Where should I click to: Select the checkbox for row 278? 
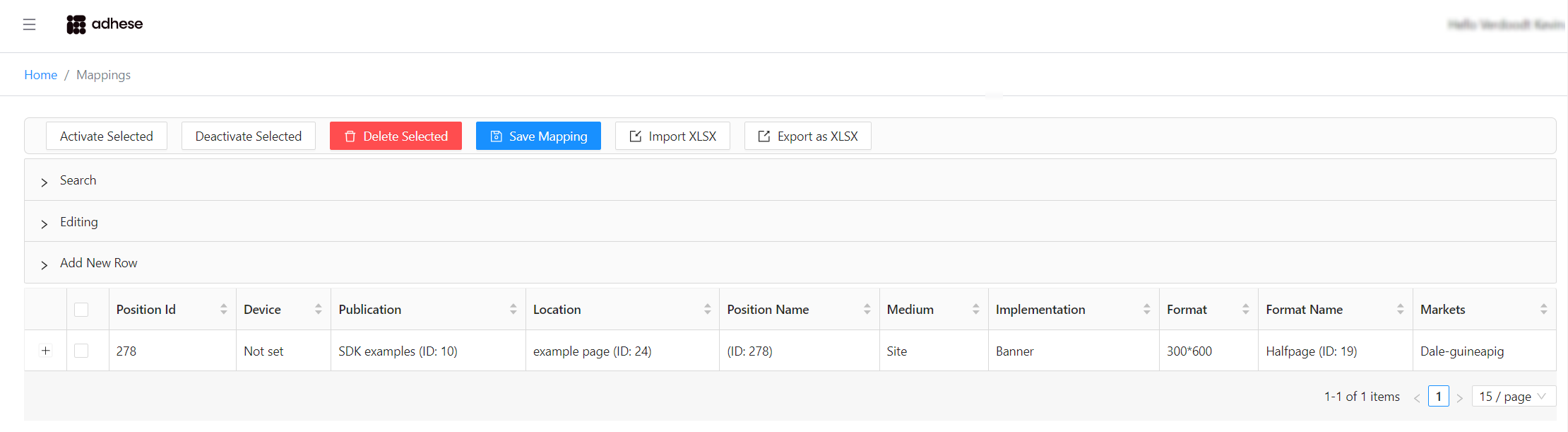[81, 351]
